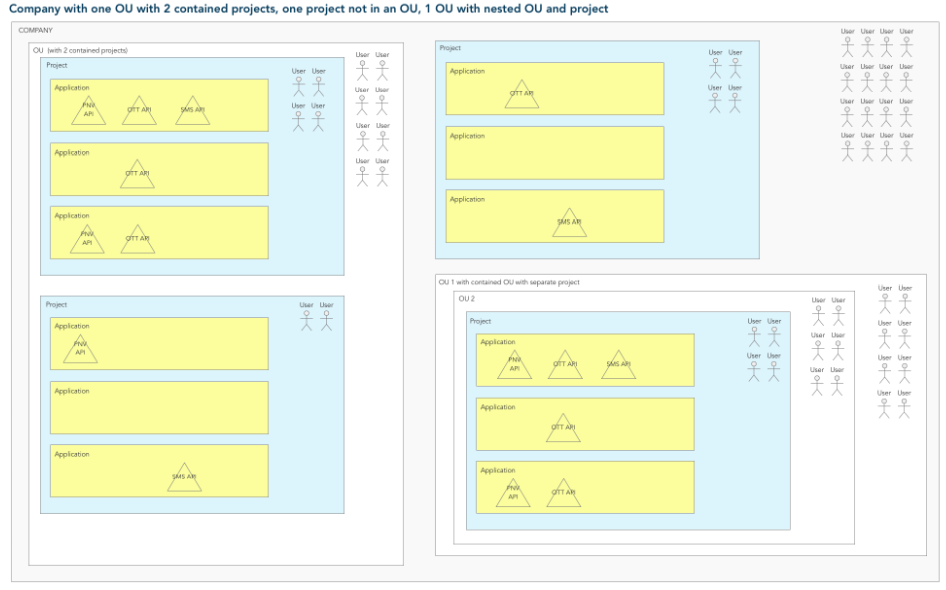Select SMS API triangle in standalone Project's bottom Application
The image size is (946, 590).
tap(569, 224)
